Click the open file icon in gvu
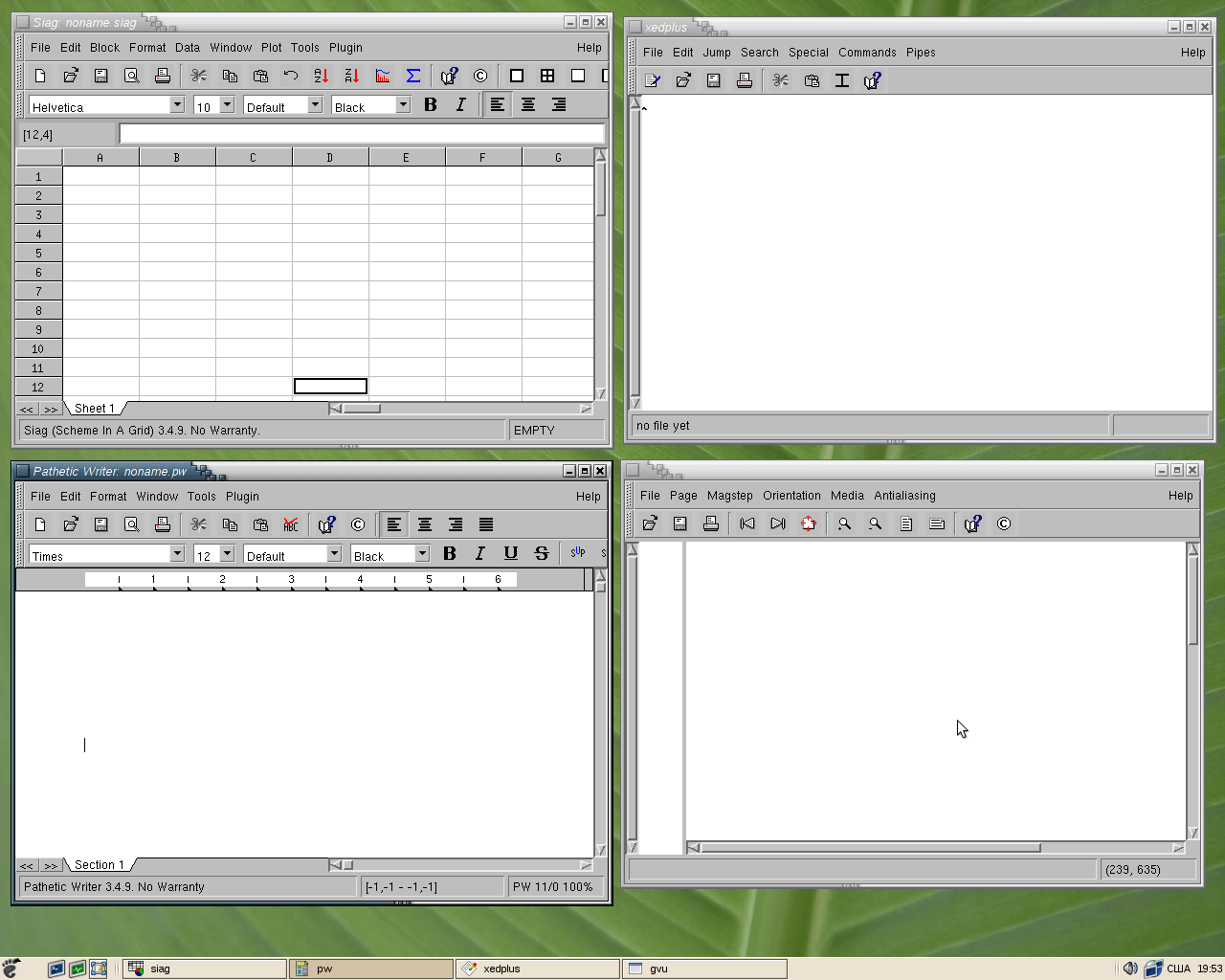 [650, 523]
